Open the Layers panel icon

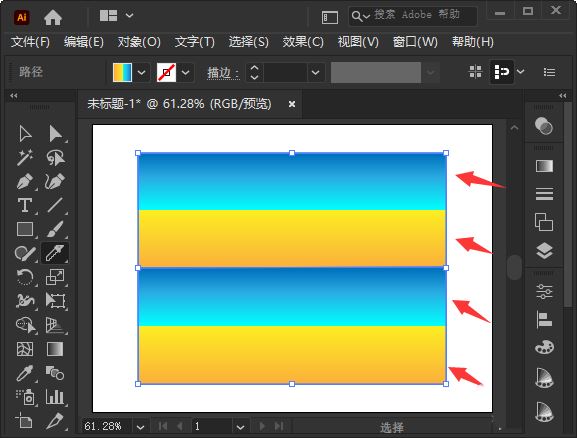[544, 251]
